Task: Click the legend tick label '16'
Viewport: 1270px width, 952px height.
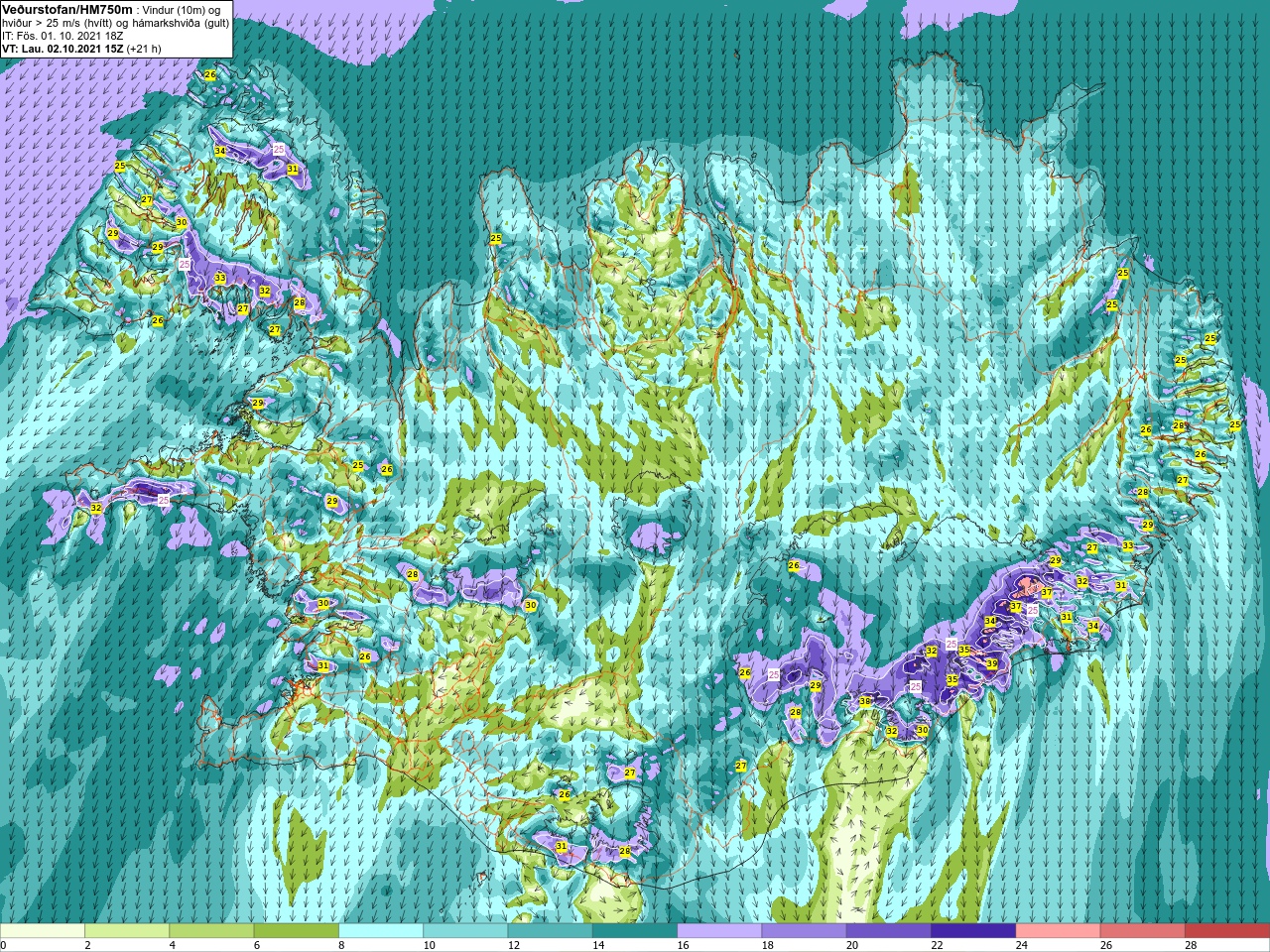Action: [x=684, y=945]
